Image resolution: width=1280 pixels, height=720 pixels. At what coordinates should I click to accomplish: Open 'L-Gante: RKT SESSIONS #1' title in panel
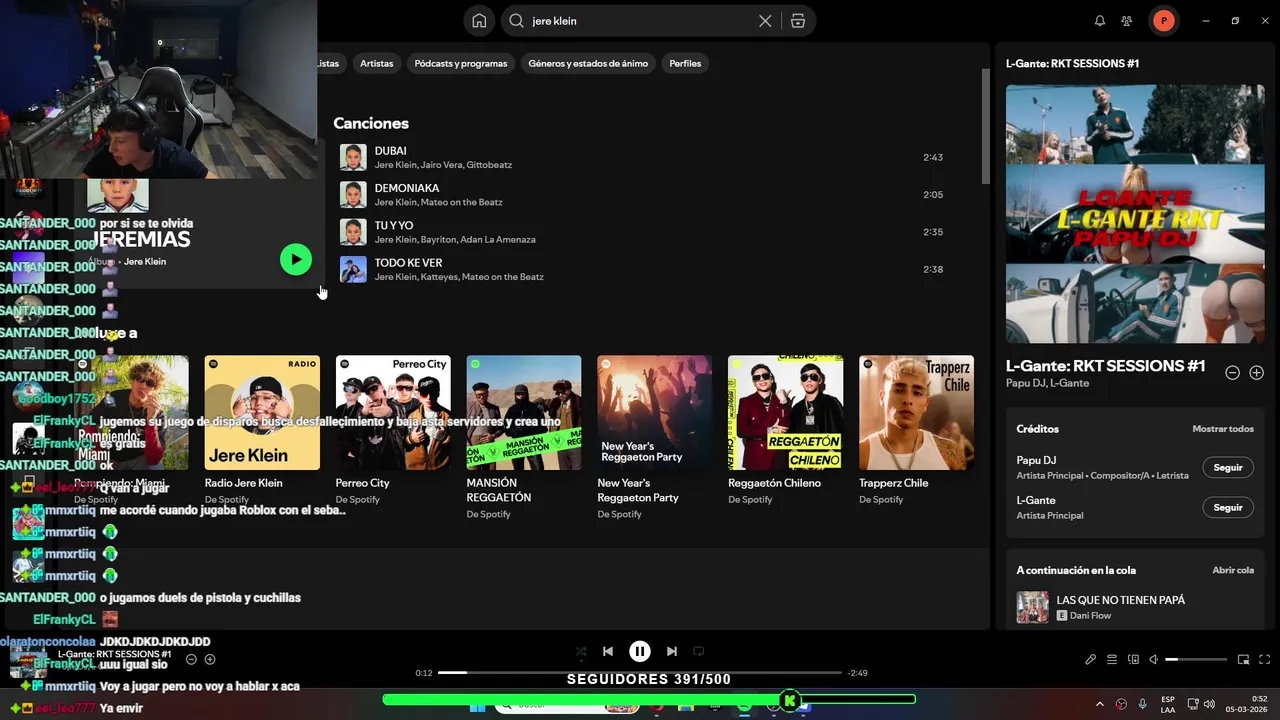click(x=1105, y=366)
